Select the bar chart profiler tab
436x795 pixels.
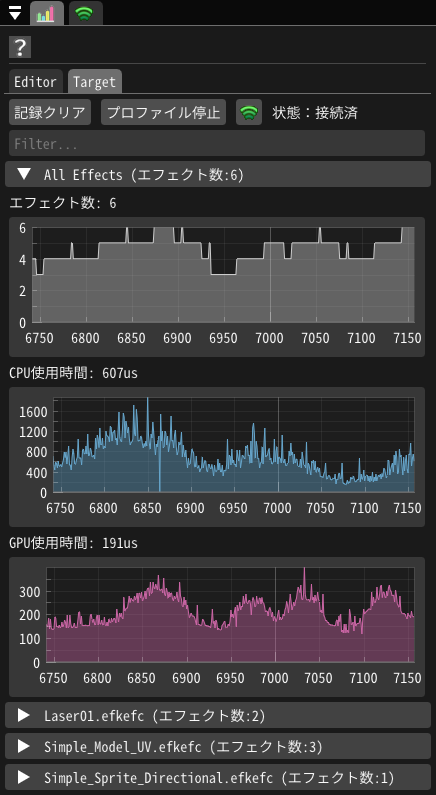pyautogui.click(x=47, y=14)
